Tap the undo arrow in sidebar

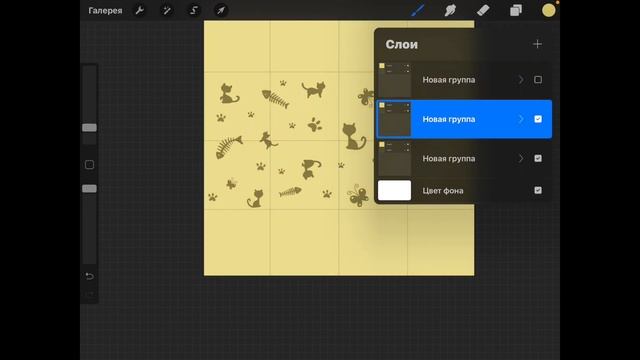click(89, 276)
